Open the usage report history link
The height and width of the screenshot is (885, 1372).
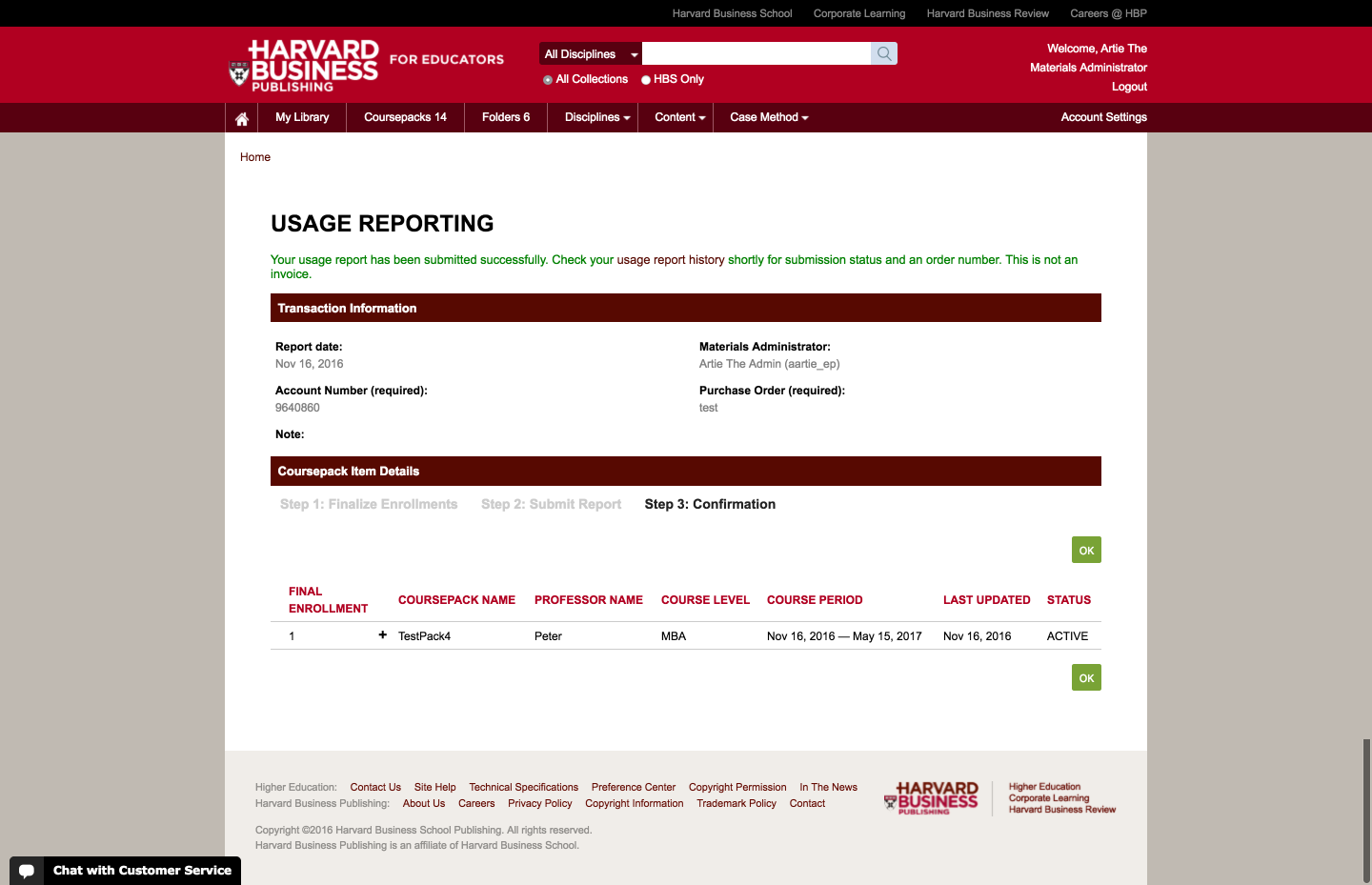(670, 260)
